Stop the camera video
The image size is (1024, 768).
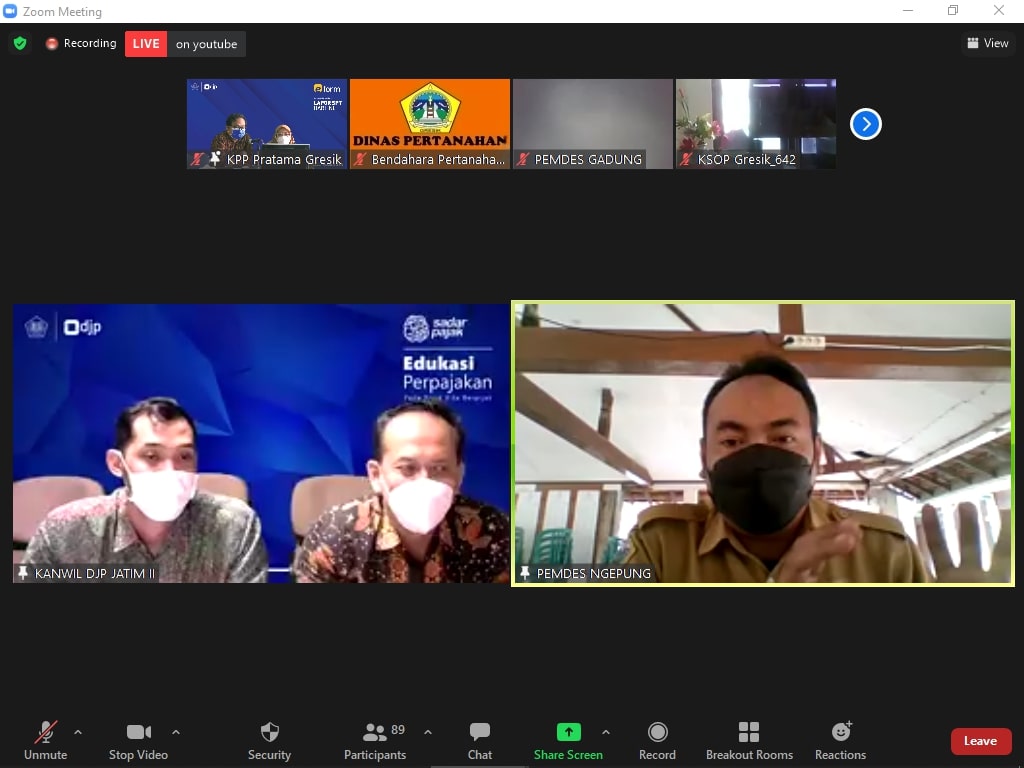[x=138, y=741]
